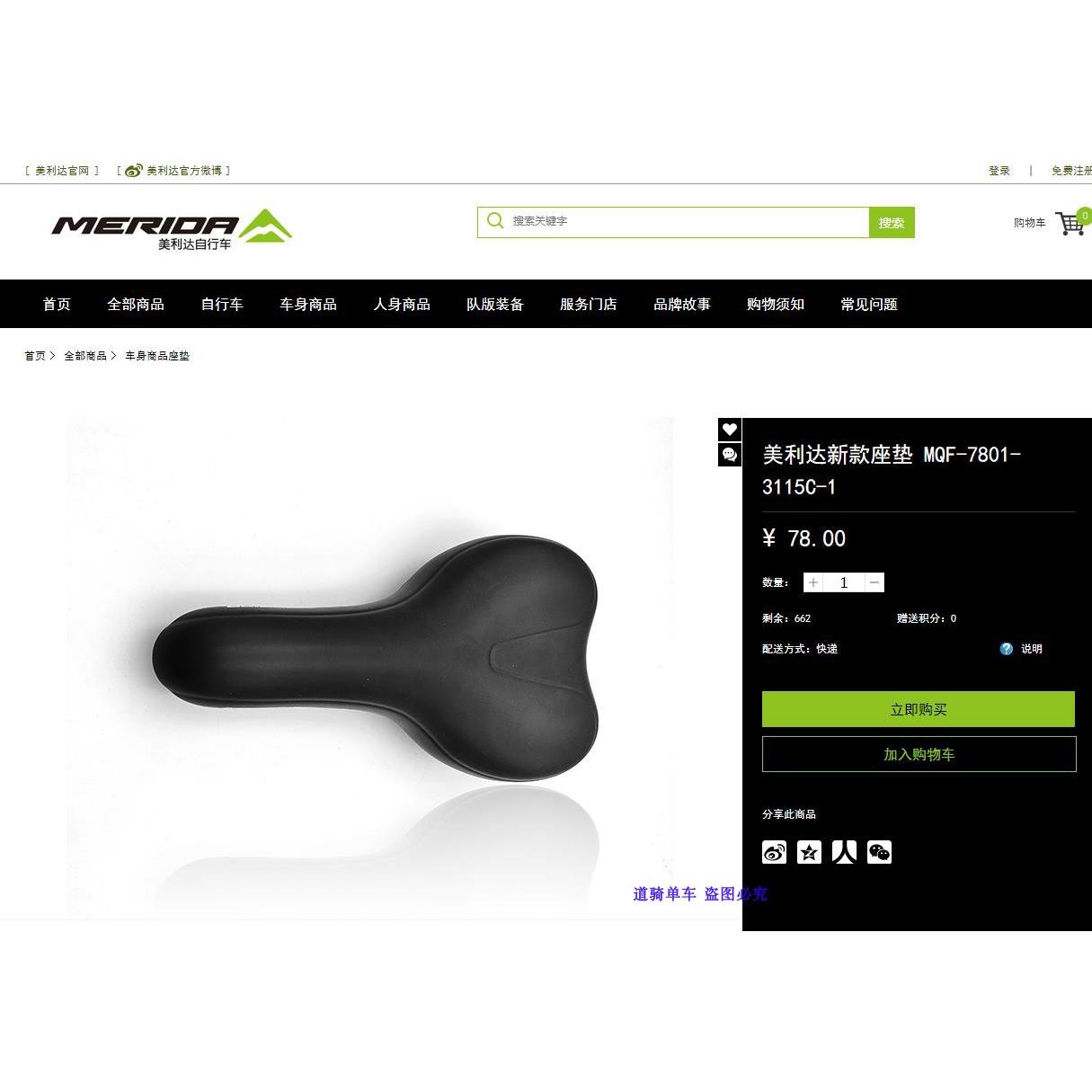Open the chat bubble icon beside product title
This screenshot has height=1092, width=1092.
(x=730, y=455)
